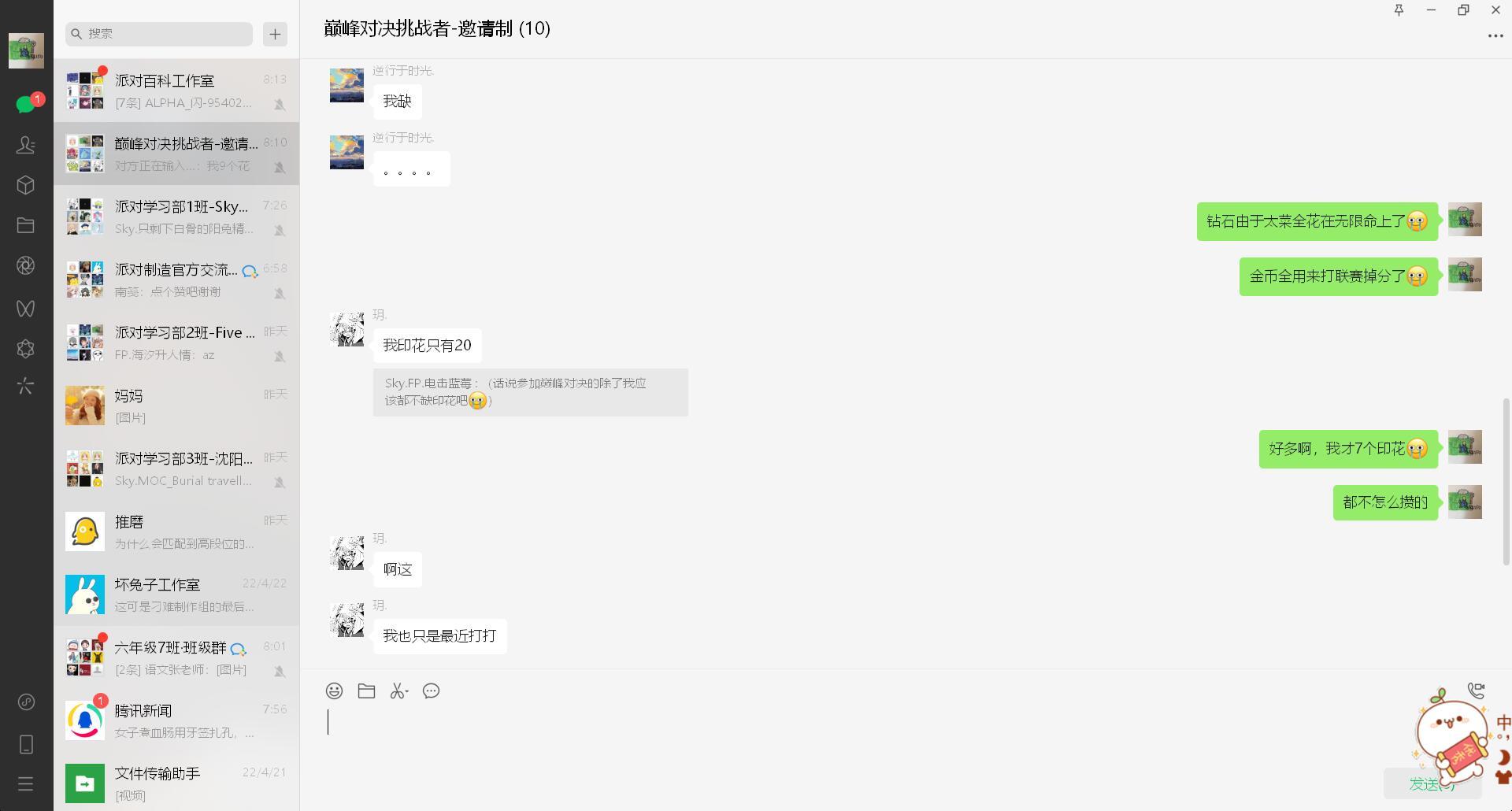The image size is (1512, 811).
Task: Switch to the 妈妈 chat
Action: (176, 405)
